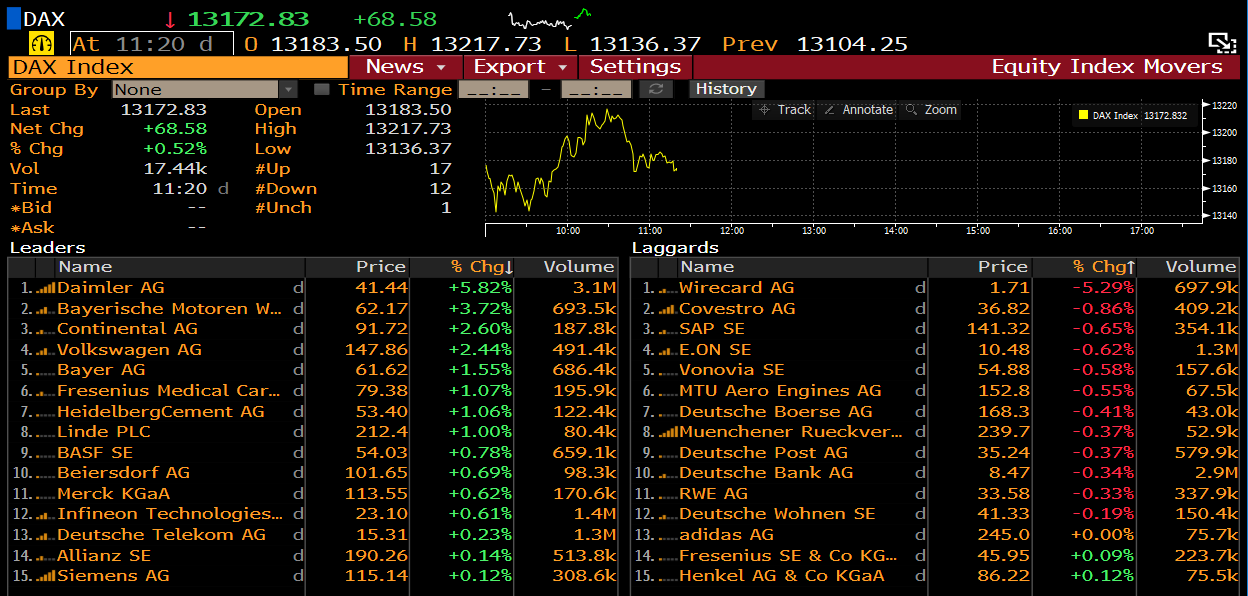The width and height of the screenshot is (1248, 596).
Task: Click the History button
Action: click(x=726, y=89)
